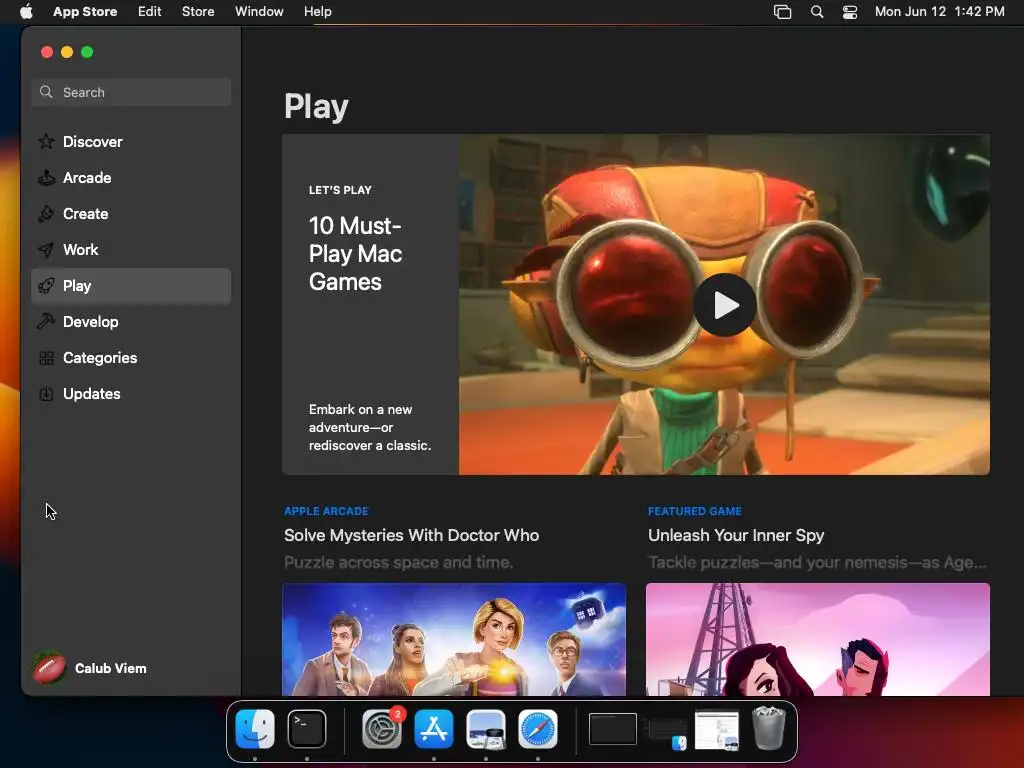Select the Create paintbrush icon
This screenshot has height=768, width=1024.
coord(46,214)
